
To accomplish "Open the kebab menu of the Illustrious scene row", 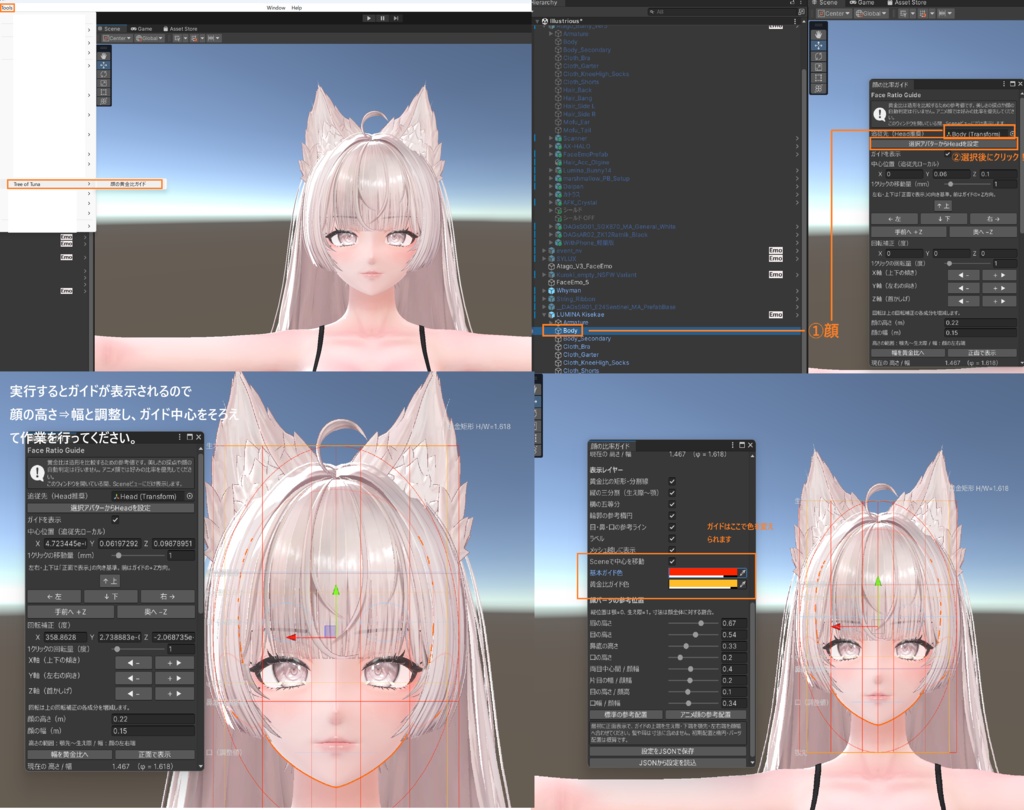I will [x=795, y=21].
